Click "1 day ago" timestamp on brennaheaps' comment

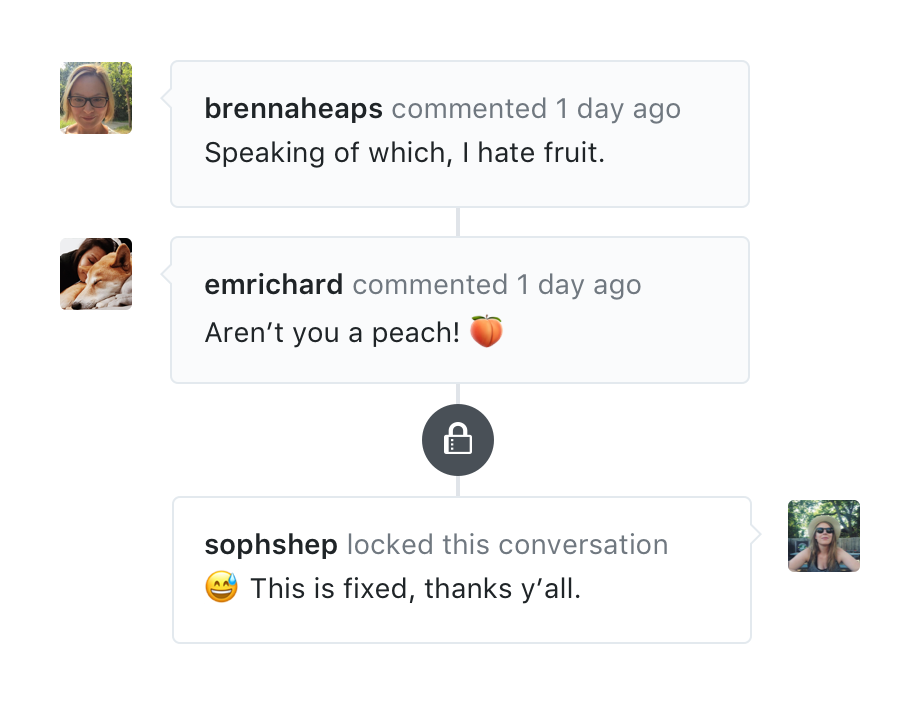tap(618, 109)
